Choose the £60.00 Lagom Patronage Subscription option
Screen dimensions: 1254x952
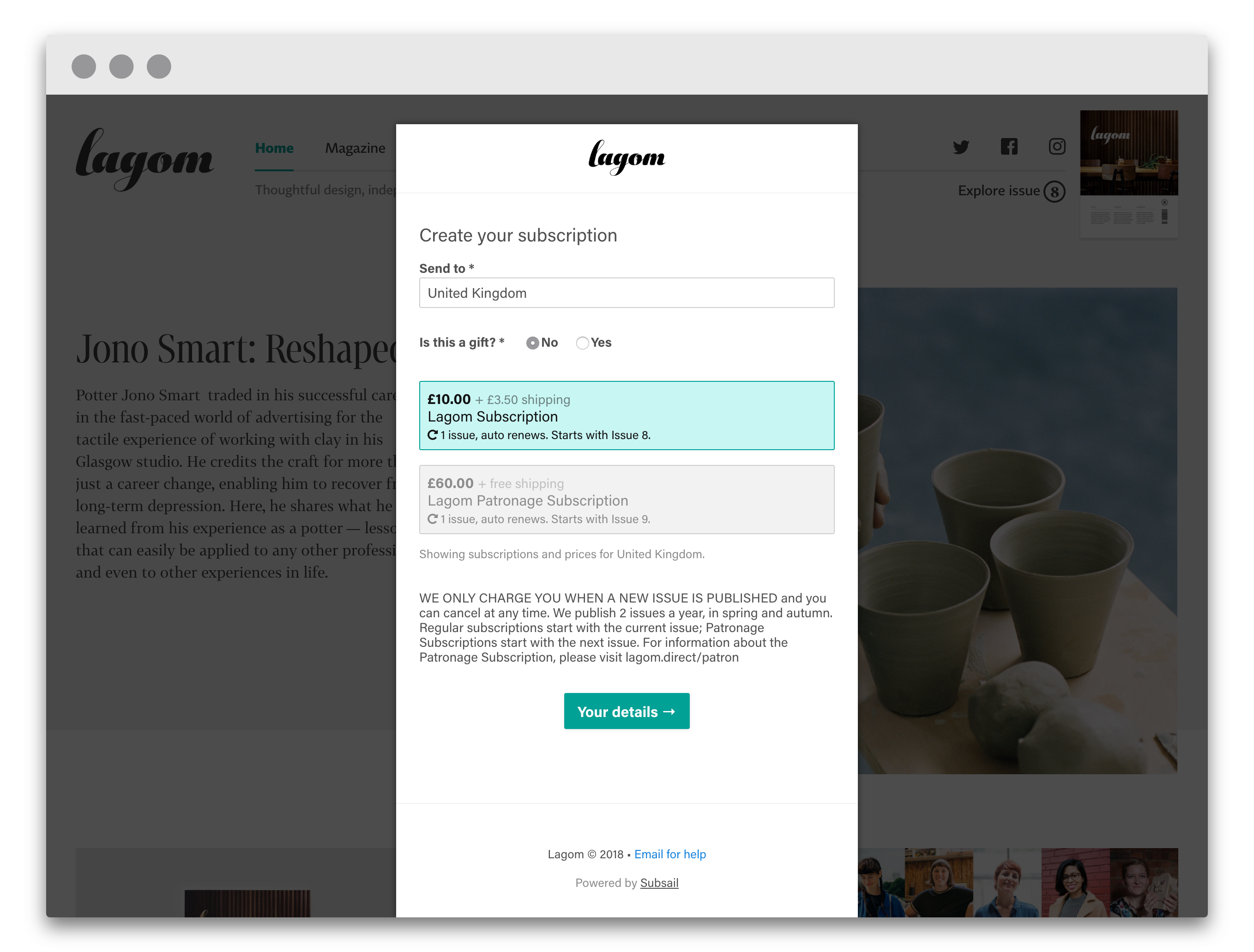(x=627, y=500)
